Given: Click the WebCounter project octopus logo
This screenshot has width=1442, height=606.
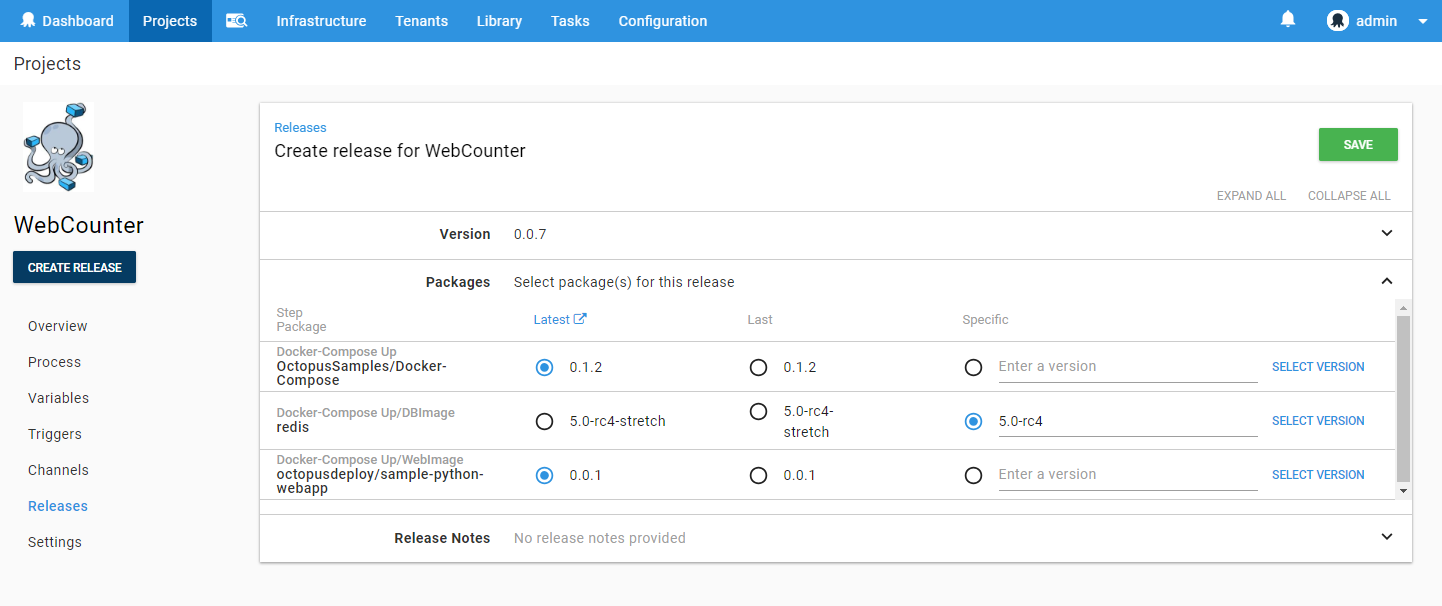Looking at the screenshot, I should [58, 146].
